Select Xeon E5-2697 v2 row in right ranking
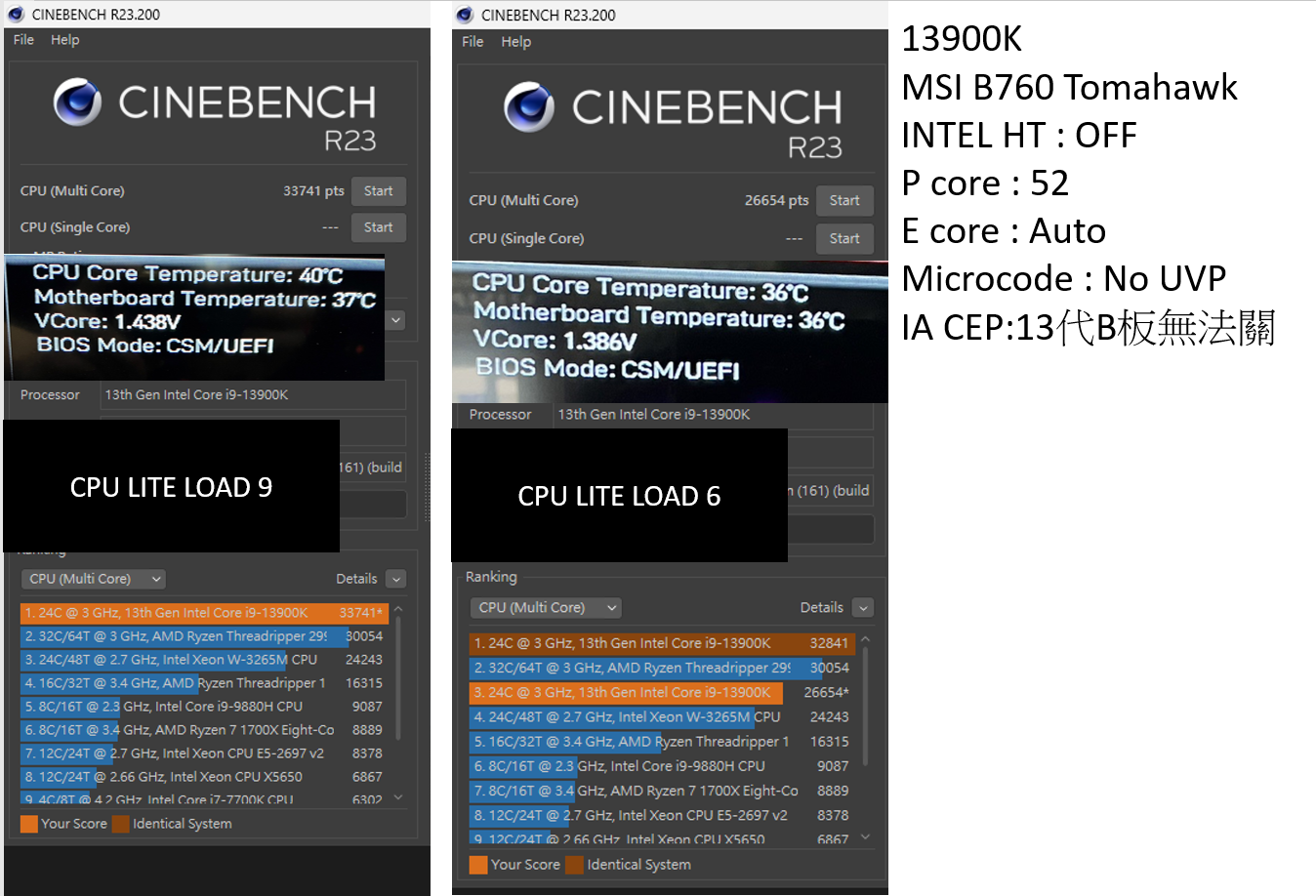1316x896 pixels. pyautogui.click(x=662, y=815)
